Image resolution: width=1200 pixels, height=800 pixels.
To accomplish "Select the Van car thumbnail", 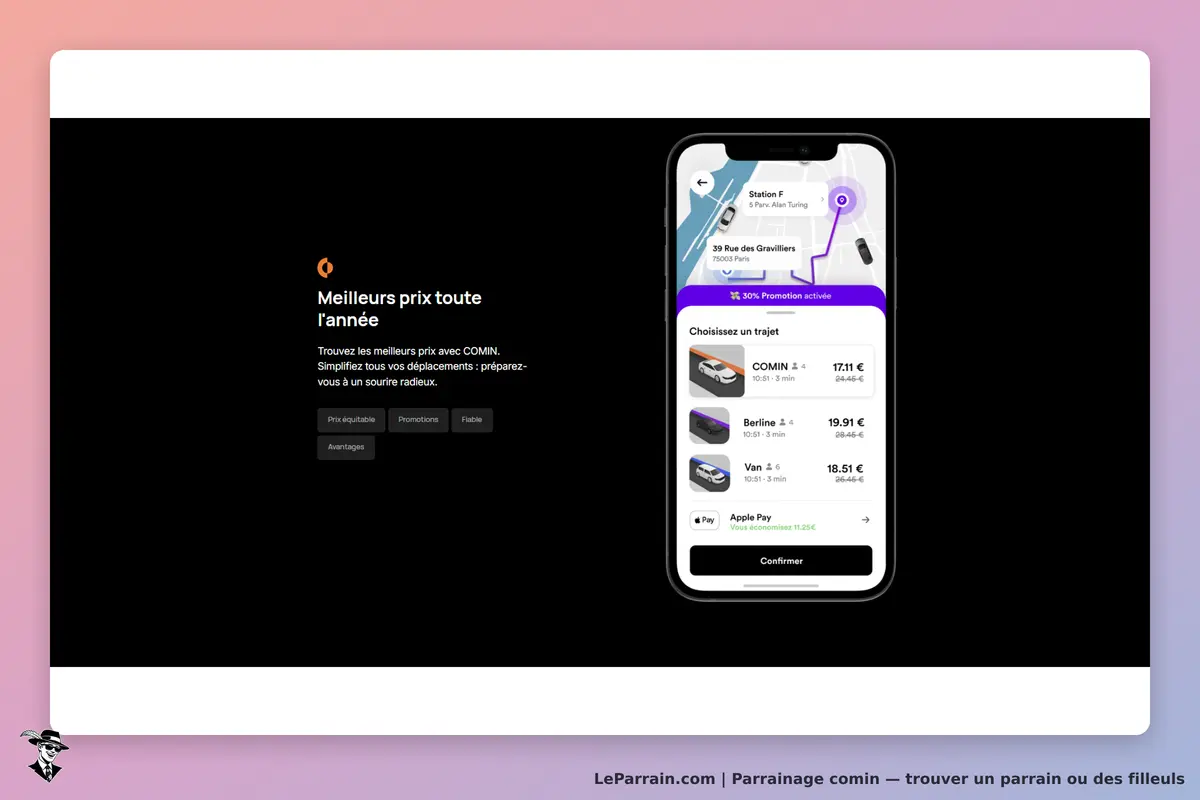I will click(x=709, y=473).
